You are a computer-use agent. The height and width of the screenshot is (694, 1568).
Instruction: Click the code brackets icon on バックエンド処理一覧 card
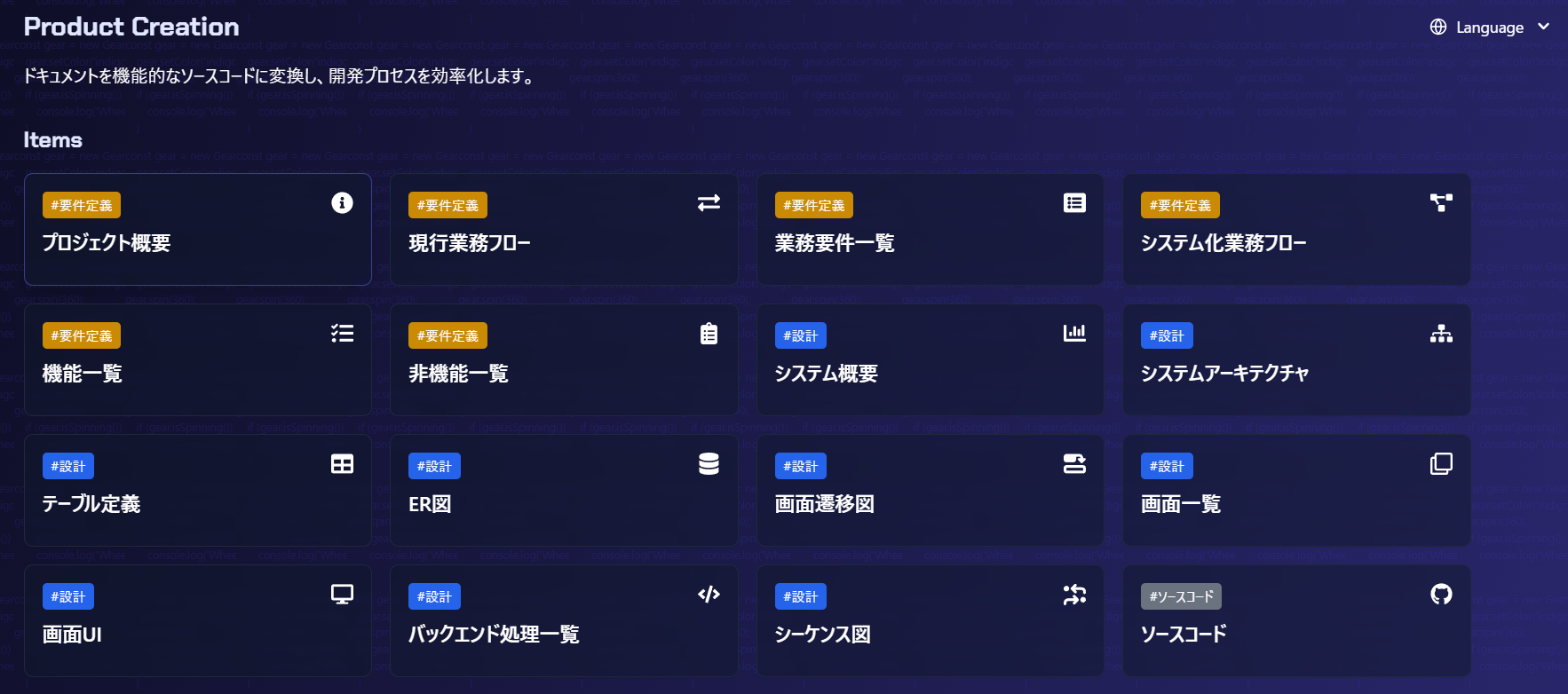point(709,595)
